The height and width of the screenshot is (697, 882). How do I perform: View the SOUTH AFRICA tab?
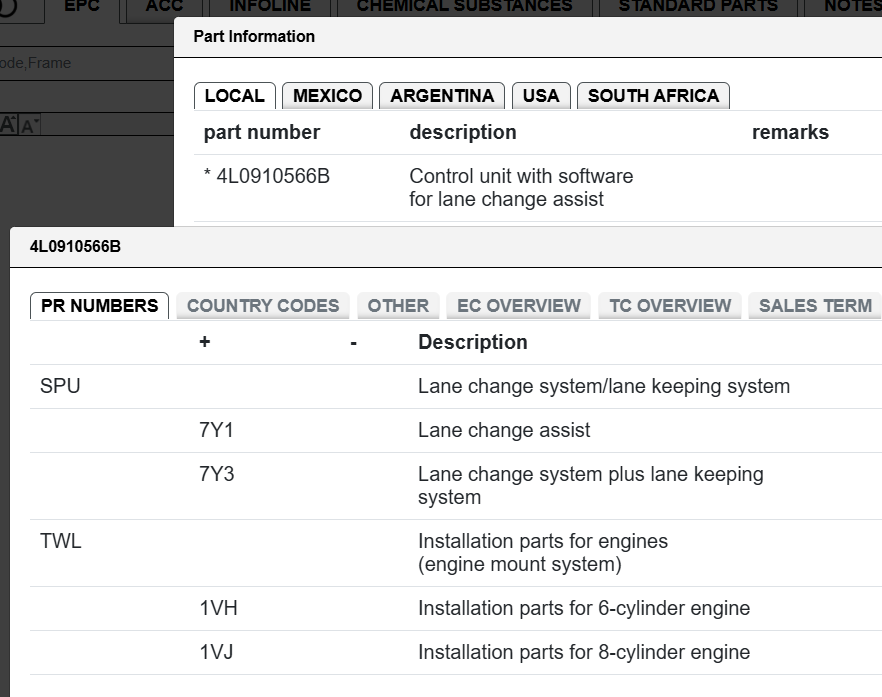[x=654, y=96]
